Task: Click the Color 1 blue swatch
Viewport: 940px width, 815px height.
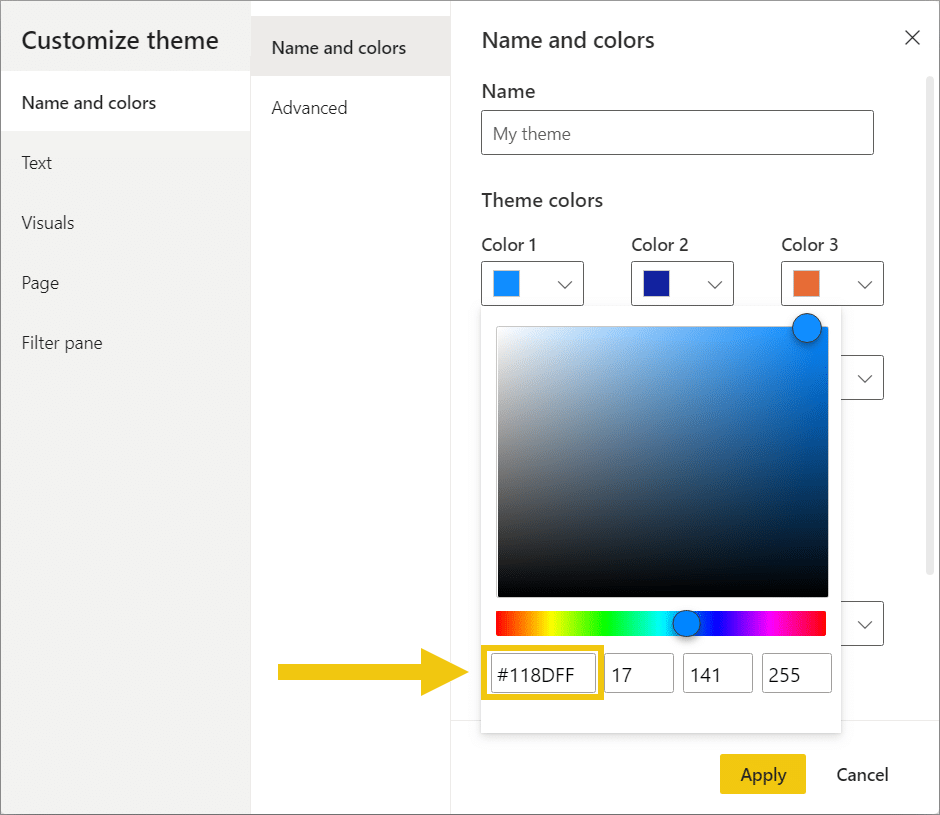Action: [x=506, y=284]
